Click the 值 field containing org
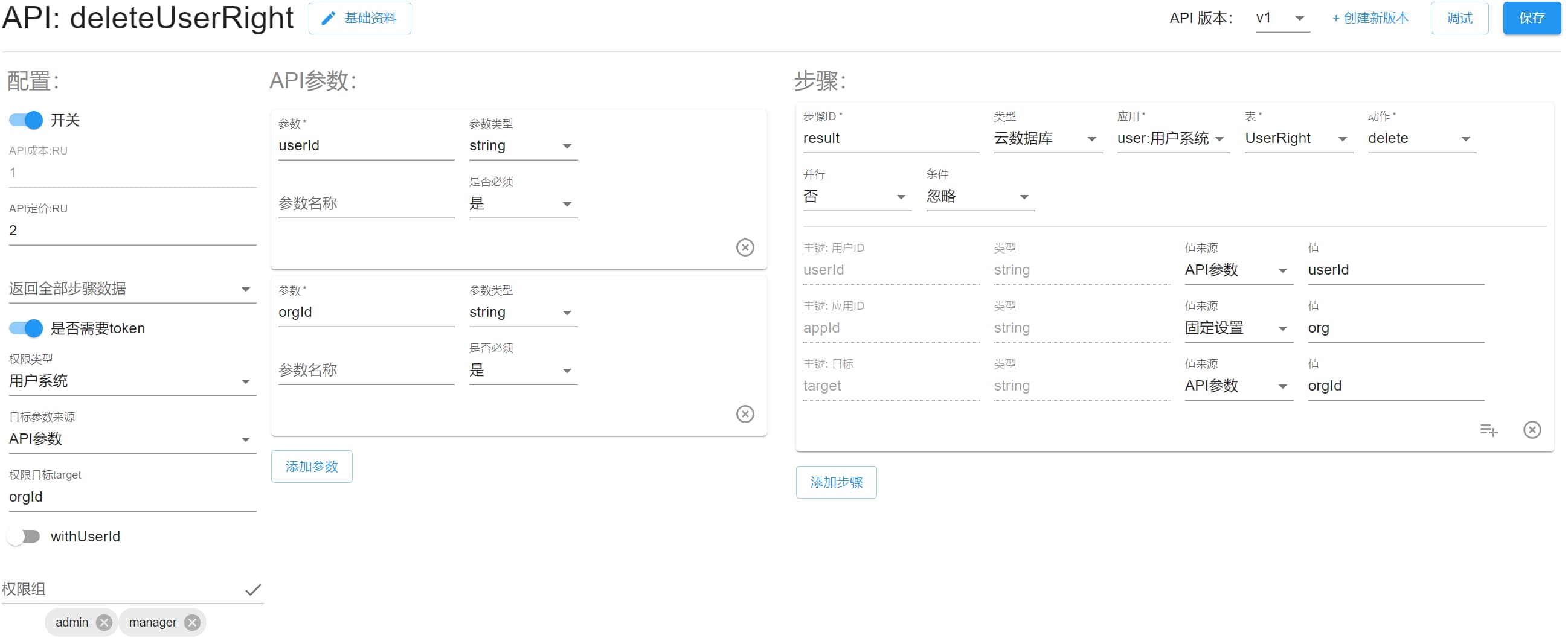Image resolution: width=1568 pixels, height=641 pixels. click(1396, 328)
